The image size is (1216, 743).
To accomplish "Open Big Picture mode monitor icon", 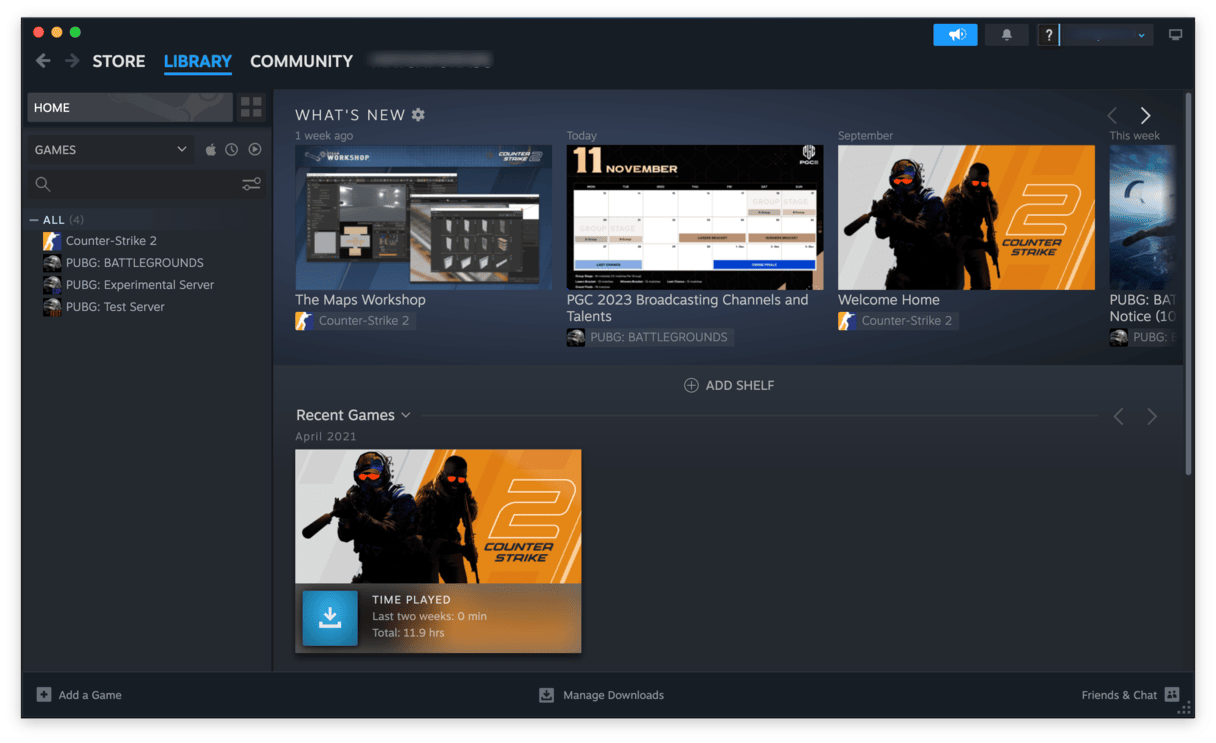I will 1175,35.
